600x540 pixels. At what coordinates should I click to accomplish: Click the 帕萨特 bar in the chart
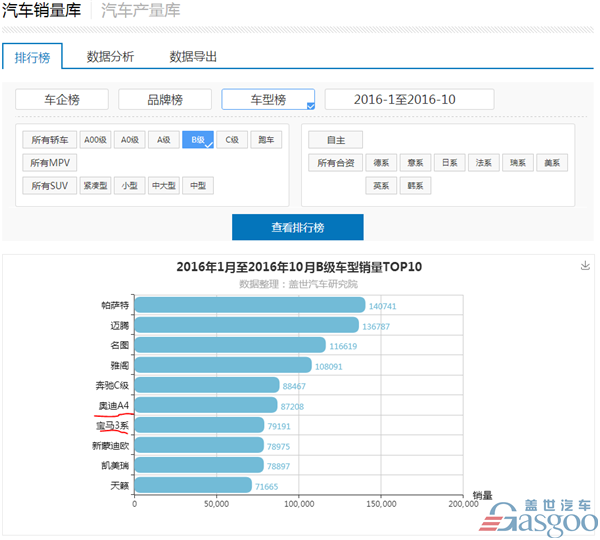pyautogui.click(x=250, y=305)
